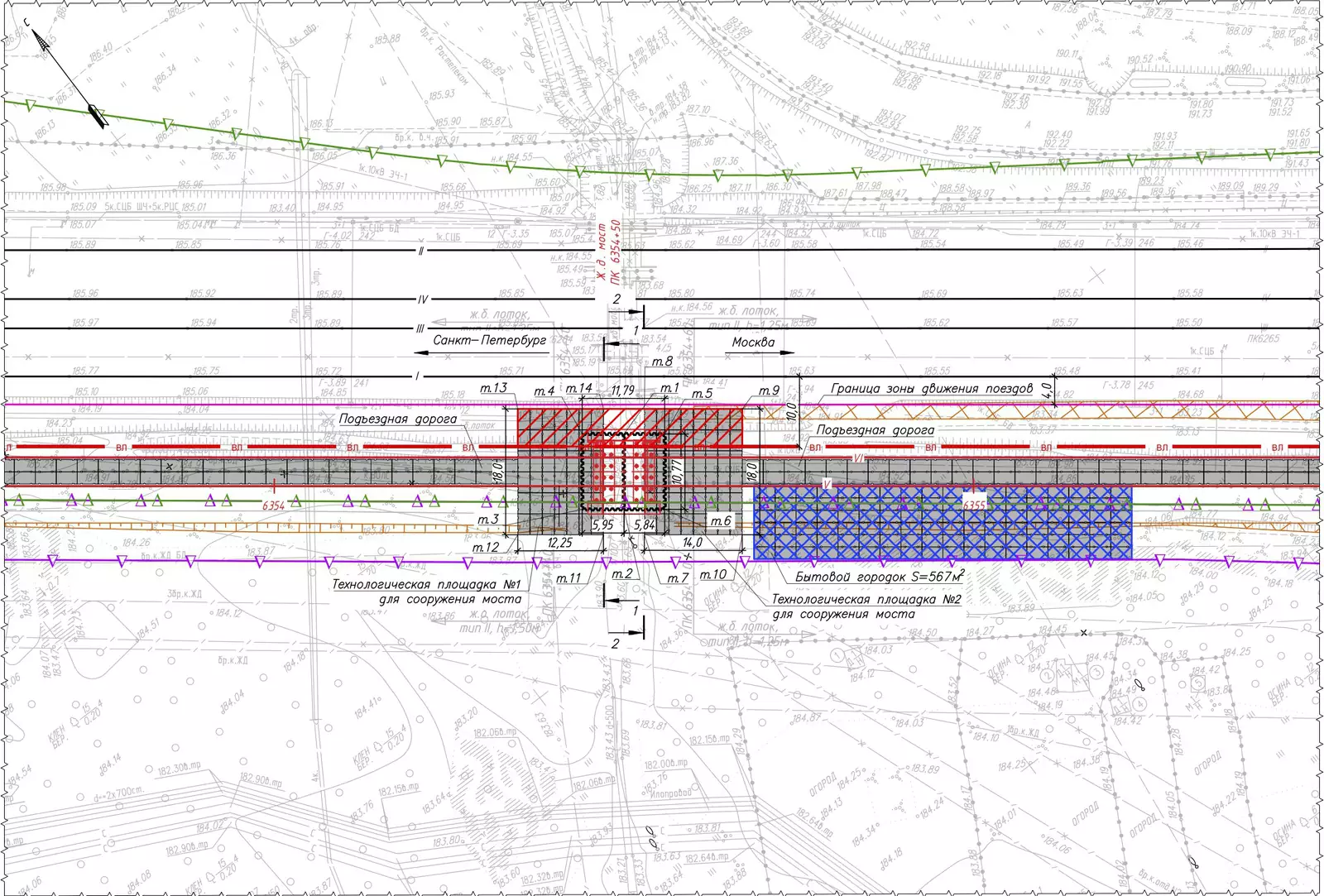Image resolution: width=1324 pixels, height=896 pixels.
Task: Select the Граница зоны движения поездов text
Action: [932, 388]
